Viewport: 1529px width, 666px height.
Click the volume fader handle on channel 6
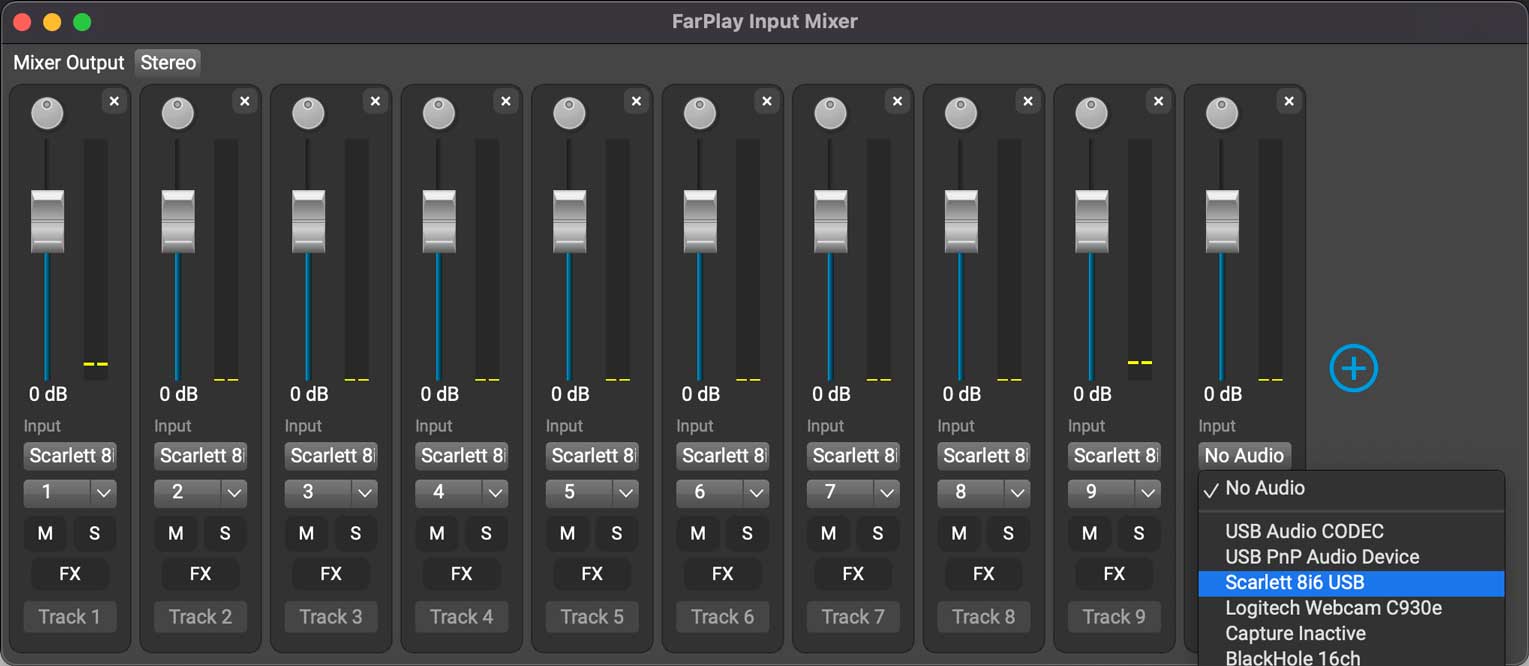pos(700,221)
